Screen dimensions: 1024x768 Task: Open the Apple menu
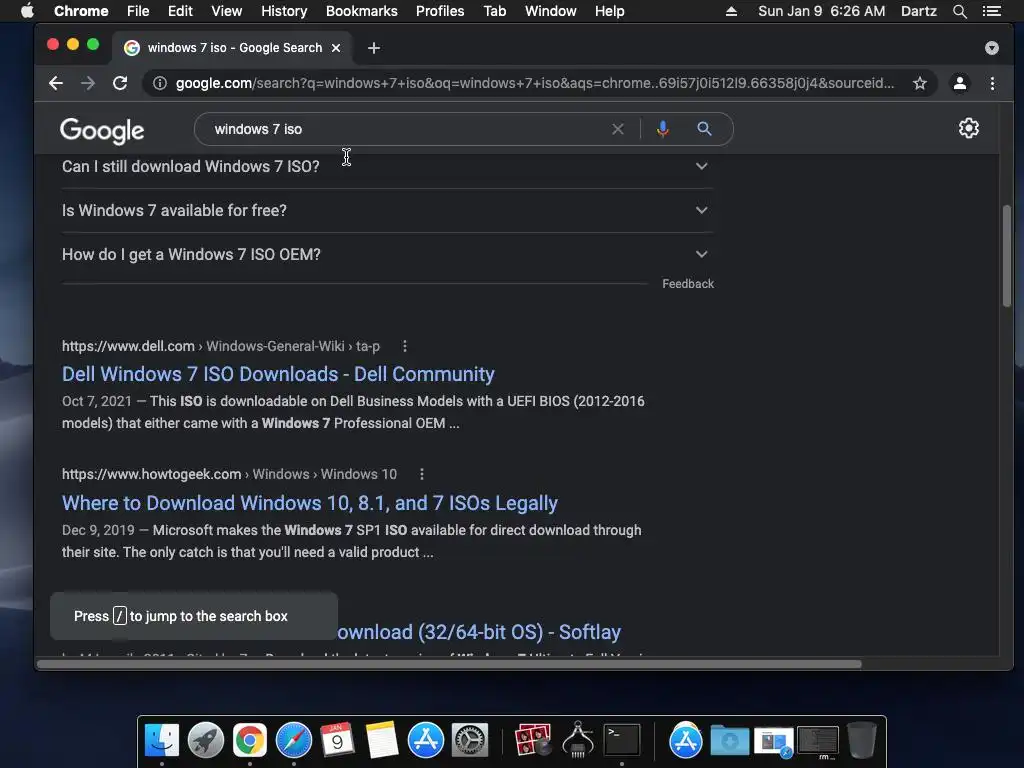pos(27,11)
